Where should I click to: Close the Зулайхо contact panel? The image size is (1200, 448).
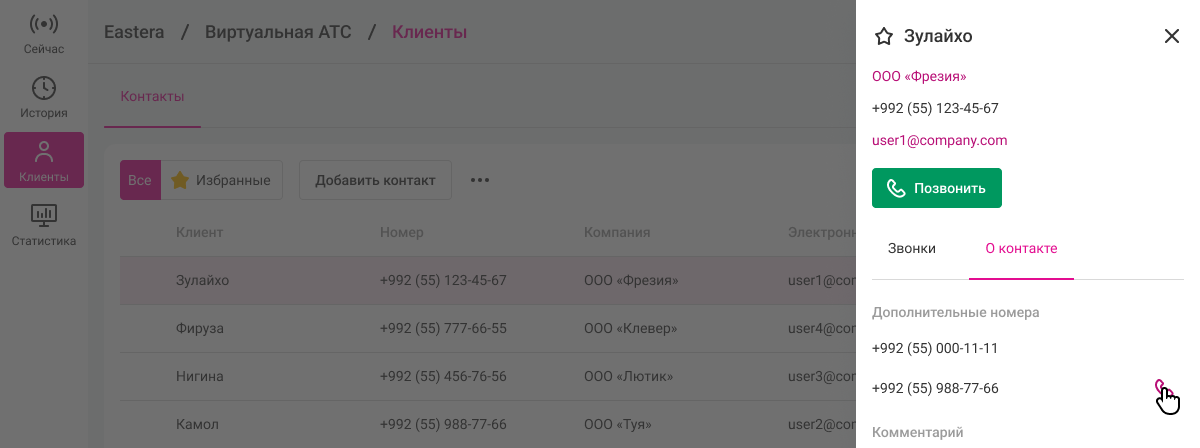[1172, 37]
